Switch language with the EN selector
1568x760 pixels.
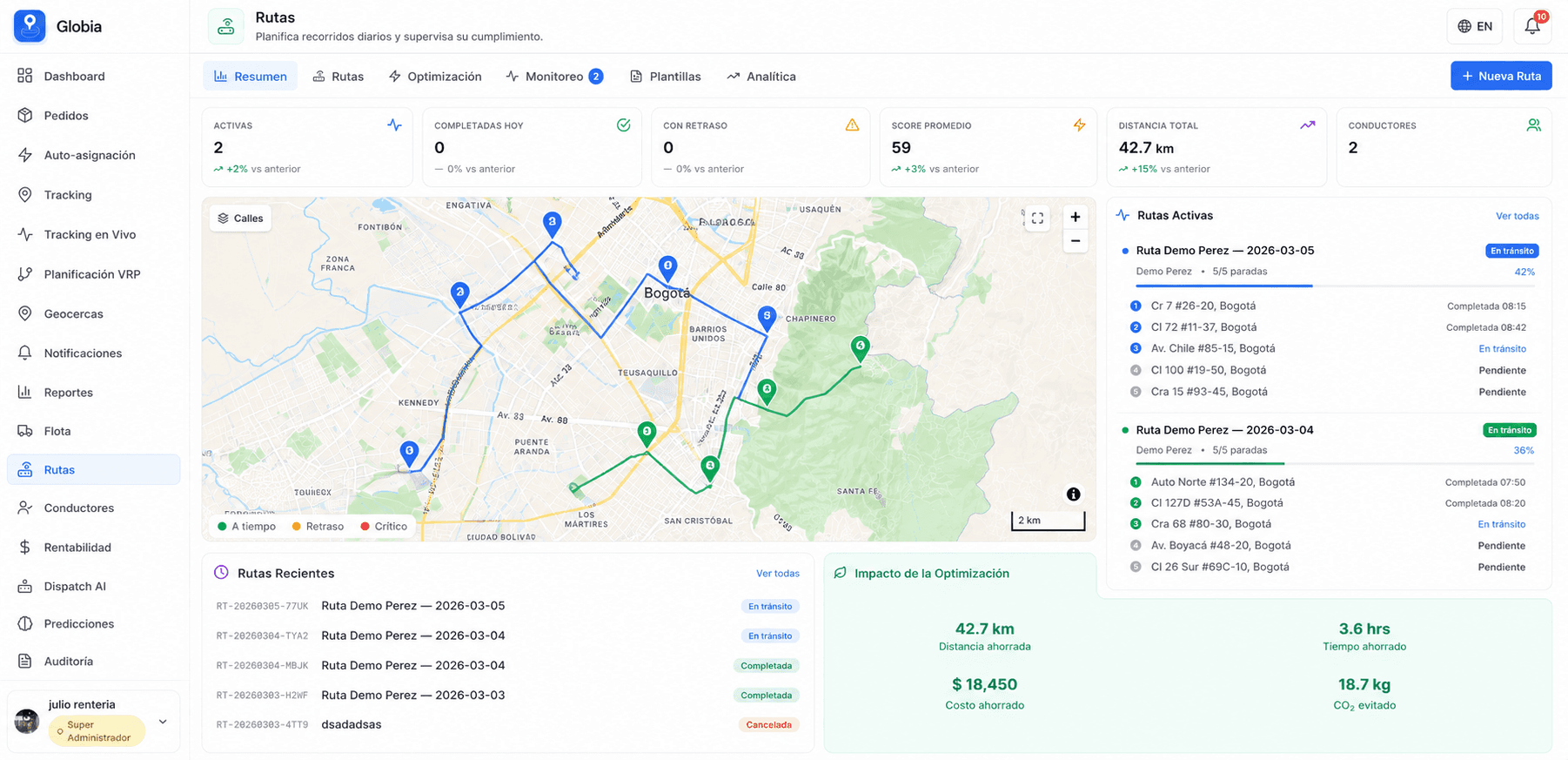click(x=1475, y=26)
